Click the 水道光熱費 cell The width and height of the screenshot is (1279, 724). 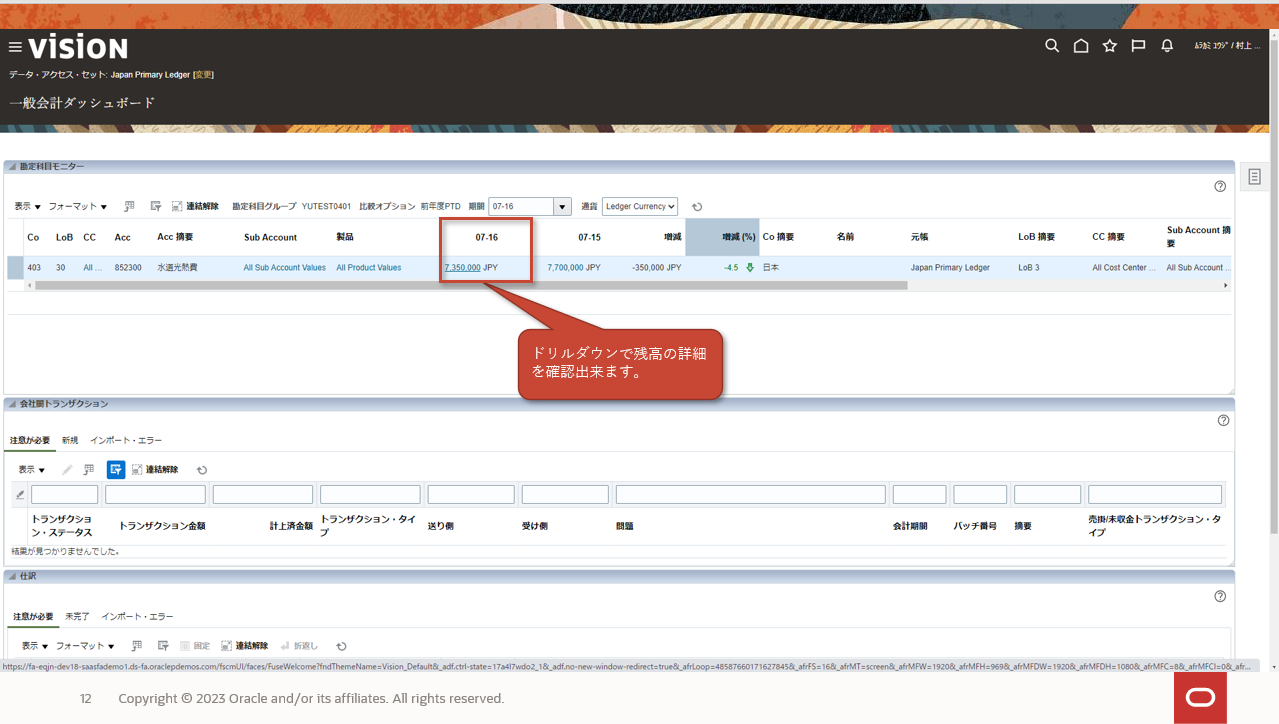click(x=177, y=268)
